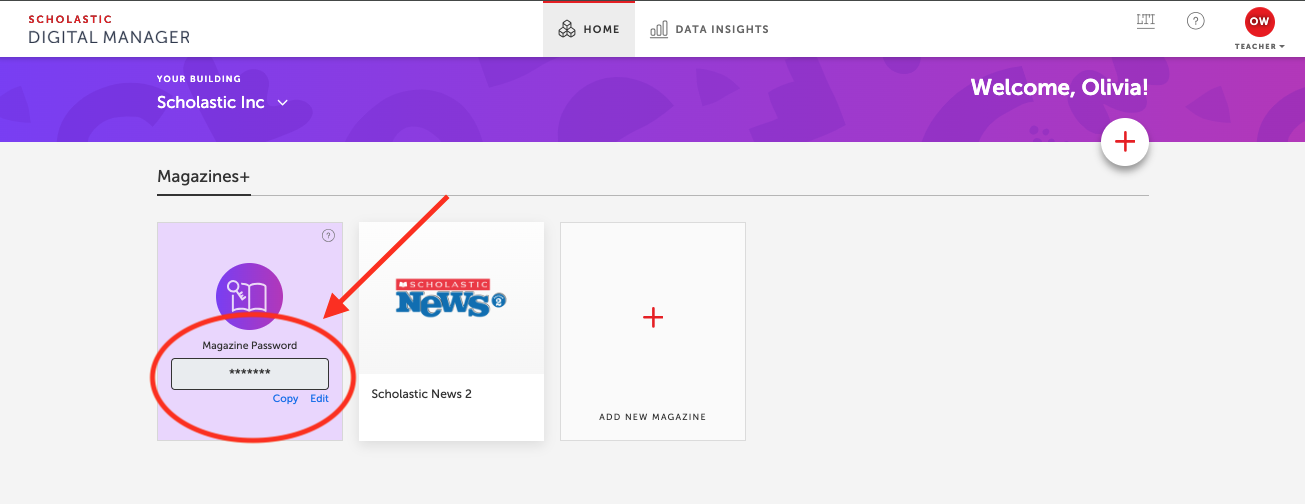
Task: Click the purple key-and-book password icon
Action: (x=249, y=296)
